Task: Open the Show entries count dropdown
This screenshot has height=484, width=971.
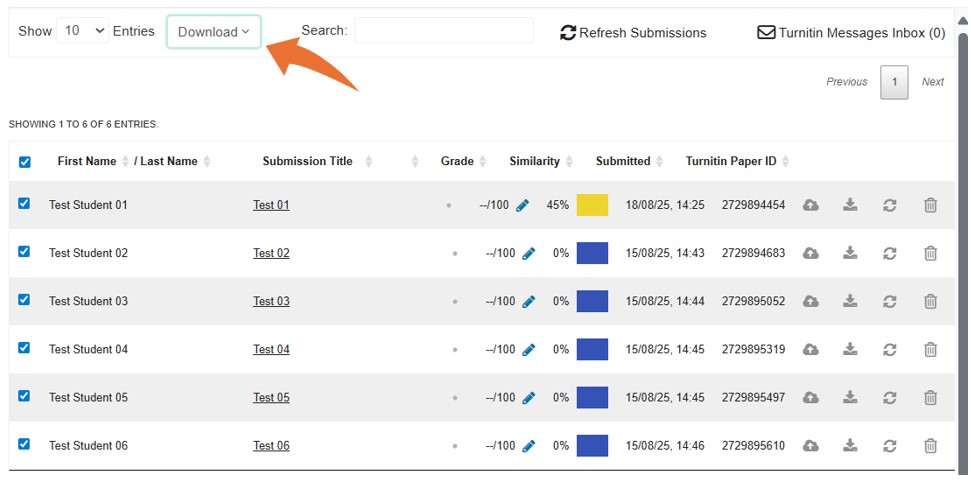Action: pos(83,31)
